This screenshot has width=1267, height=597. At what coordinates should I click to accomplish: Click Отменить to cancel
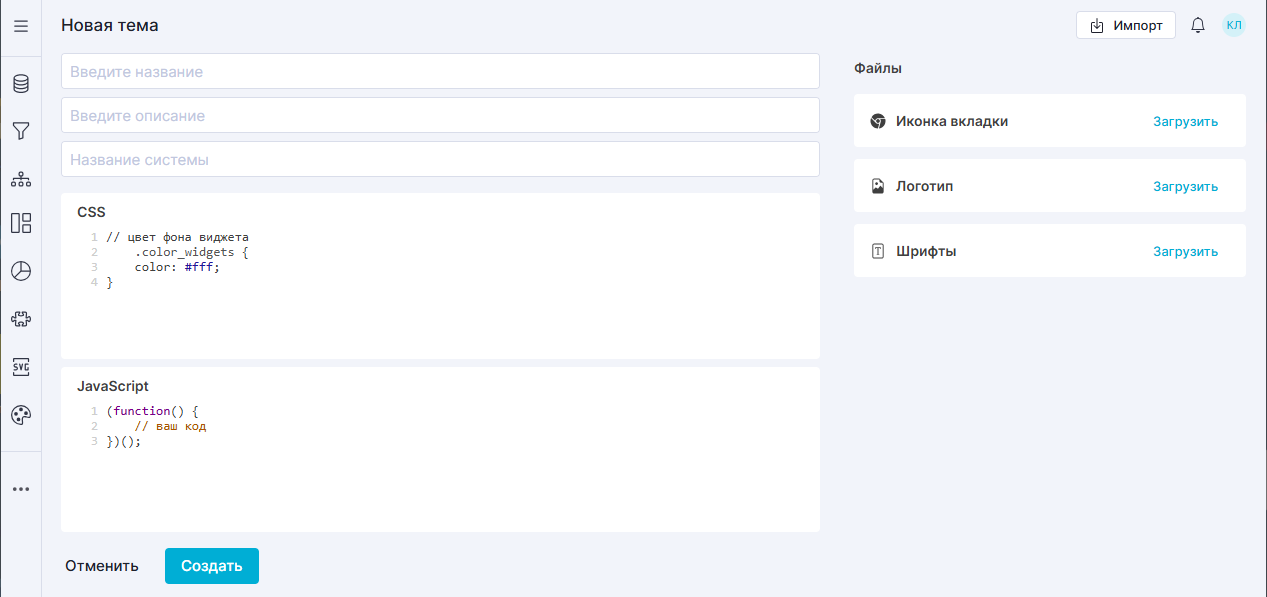click(x=102, y=566)
